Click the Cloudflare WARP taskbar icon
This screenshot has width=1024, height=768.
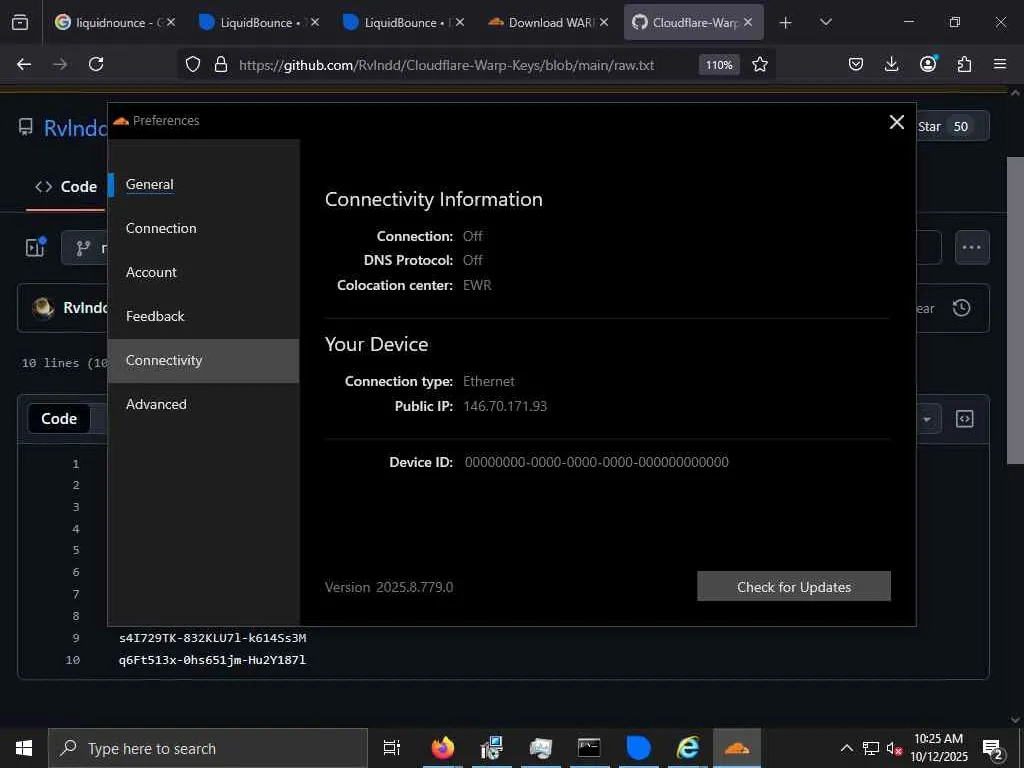click(737, 748)
